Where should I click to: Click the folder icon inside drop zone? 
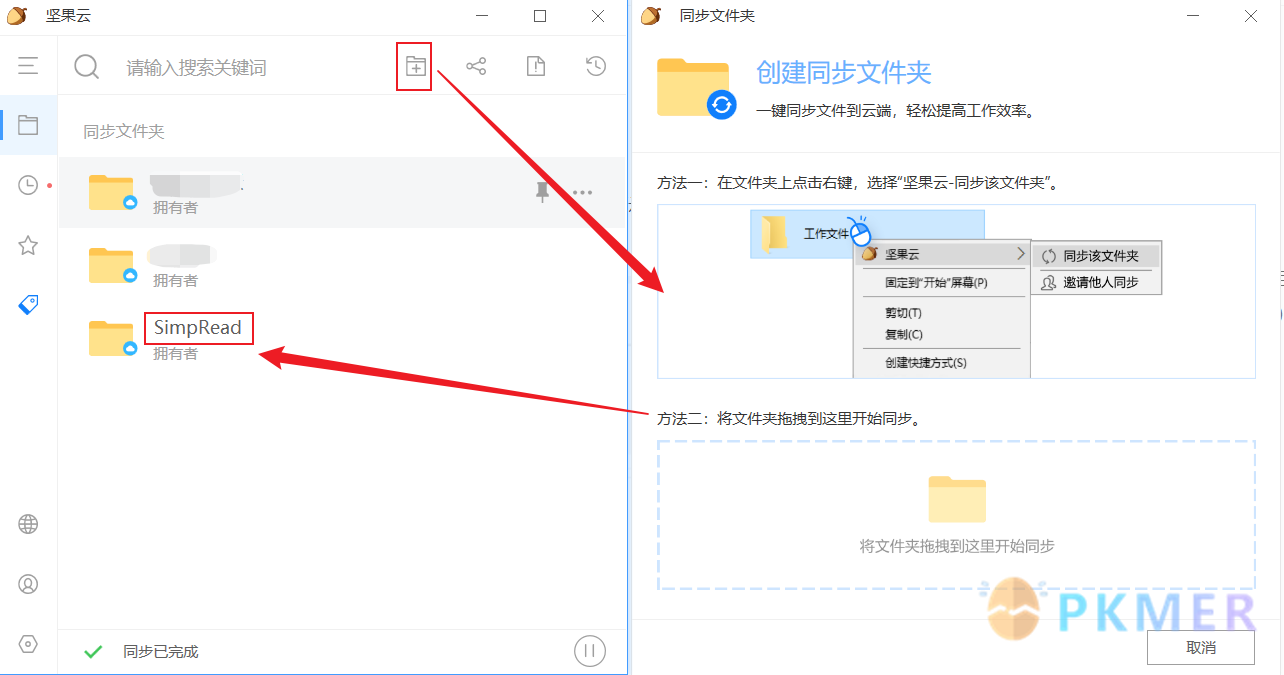click(x=957, y=499)
